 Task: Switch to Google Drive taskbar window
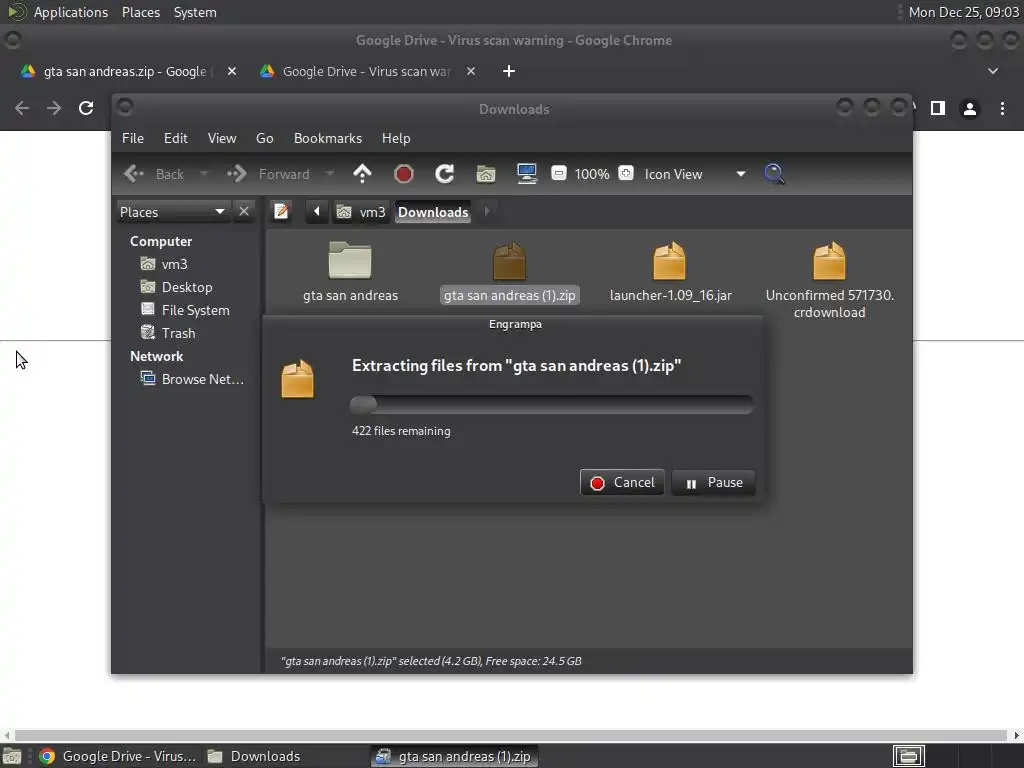[x=118, y=756]
